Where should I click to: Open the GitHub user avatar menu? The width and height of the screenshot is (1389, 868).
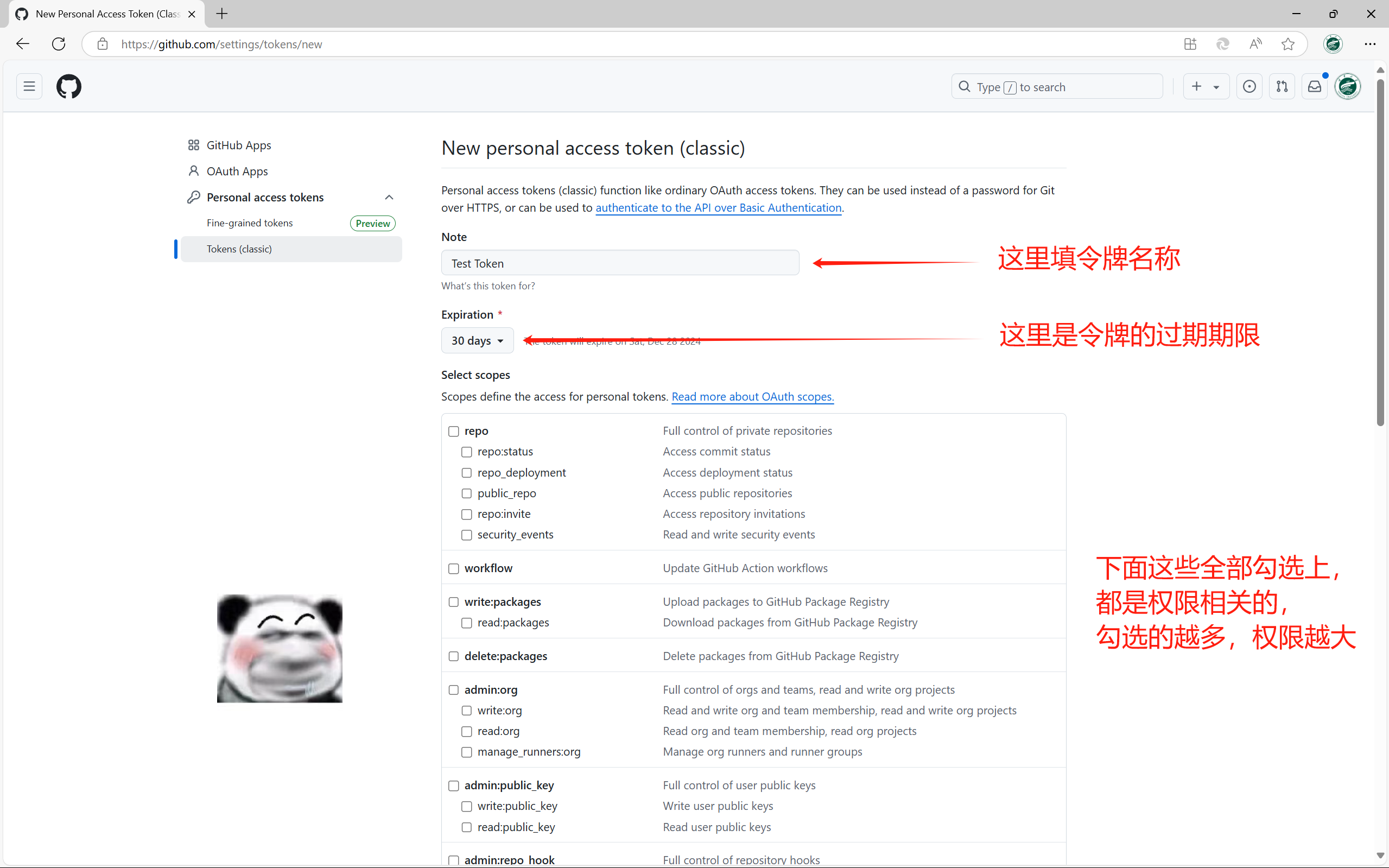pos(1348,87)
